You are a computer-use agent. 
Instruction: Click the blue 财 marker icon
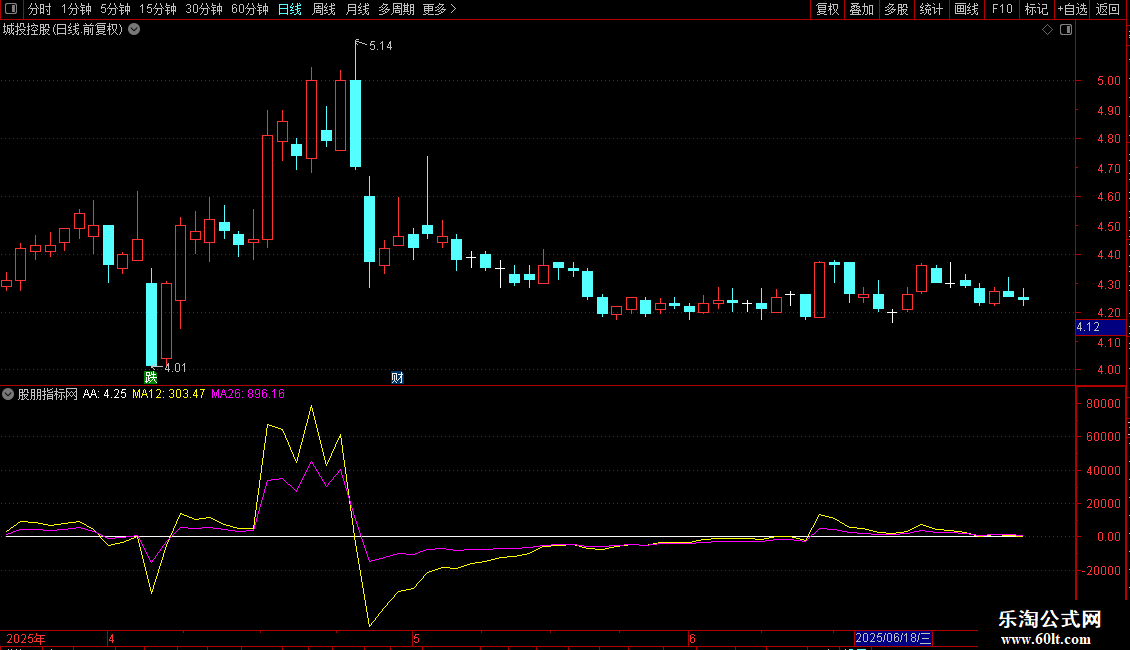tap(397, 378)
